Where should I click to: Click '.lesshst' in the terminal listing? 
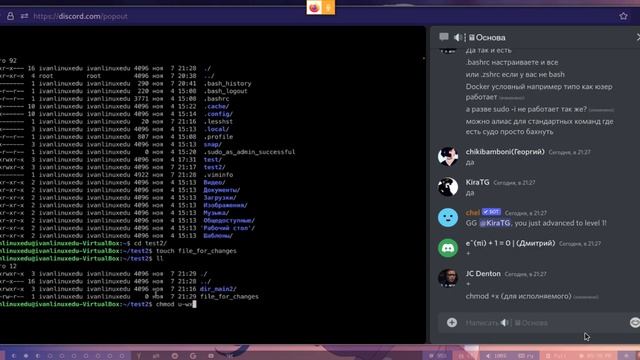[x=218, y=122]
